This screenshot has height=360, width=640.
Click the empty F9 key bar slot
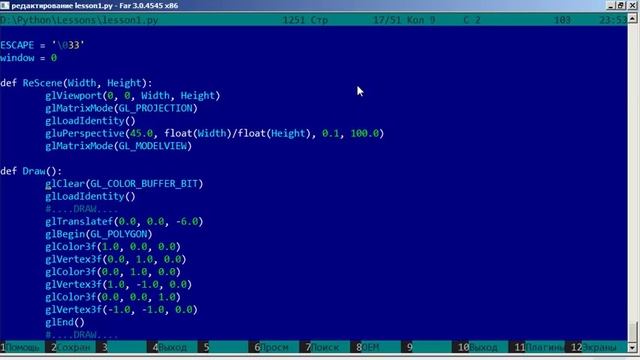pyautogui.click(x=426, y=347)
